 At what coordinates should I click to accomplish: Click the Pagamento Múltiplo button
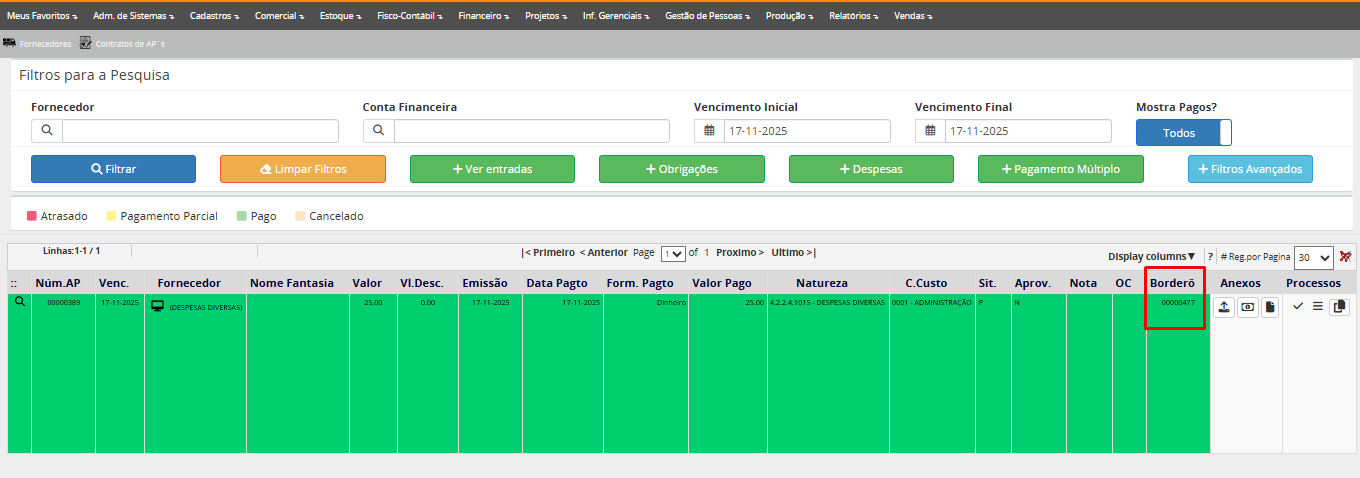coord(1060,169)
